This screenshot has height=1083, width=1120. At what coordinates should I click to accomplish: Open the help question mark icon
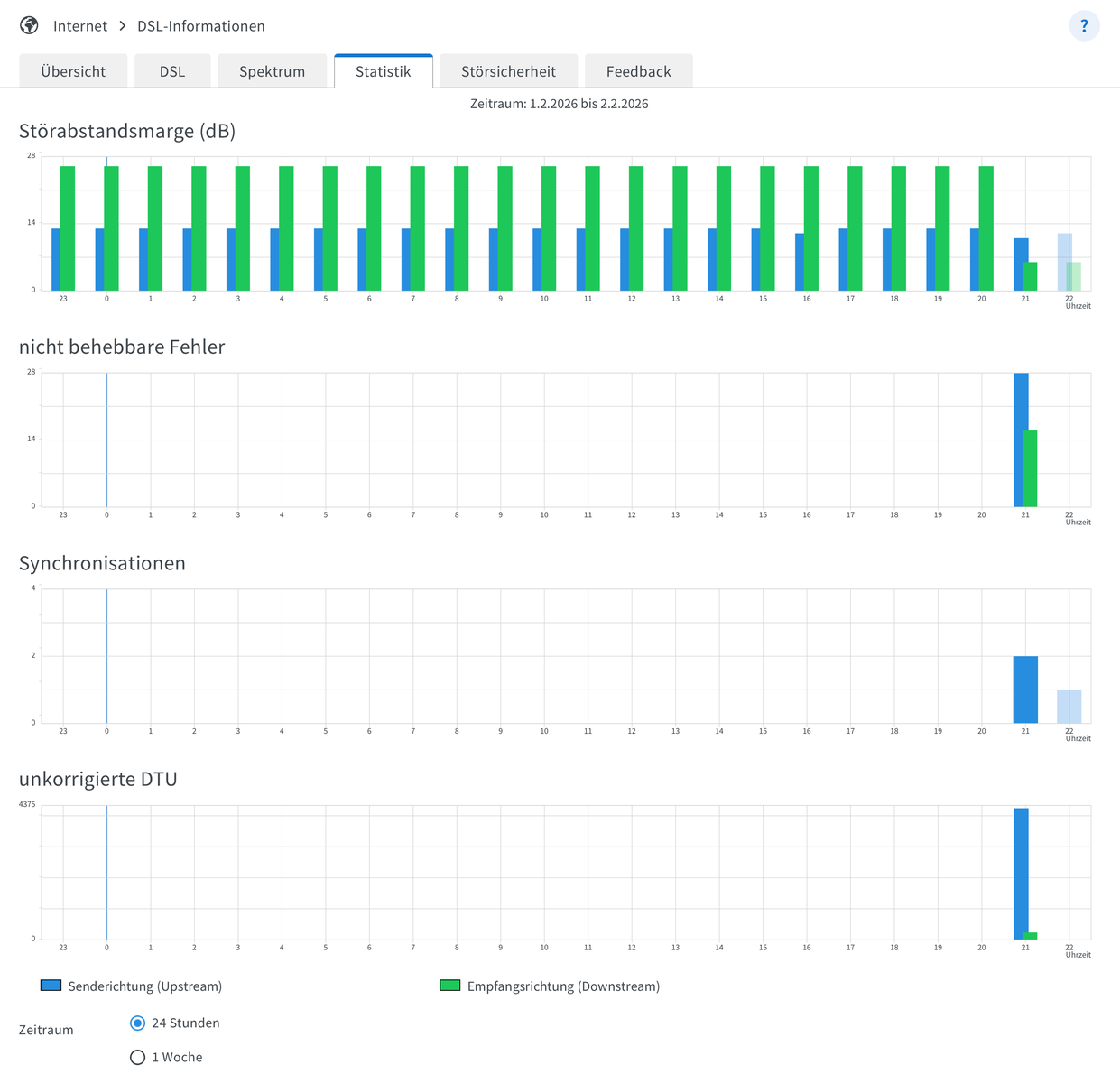[1084, 26]
